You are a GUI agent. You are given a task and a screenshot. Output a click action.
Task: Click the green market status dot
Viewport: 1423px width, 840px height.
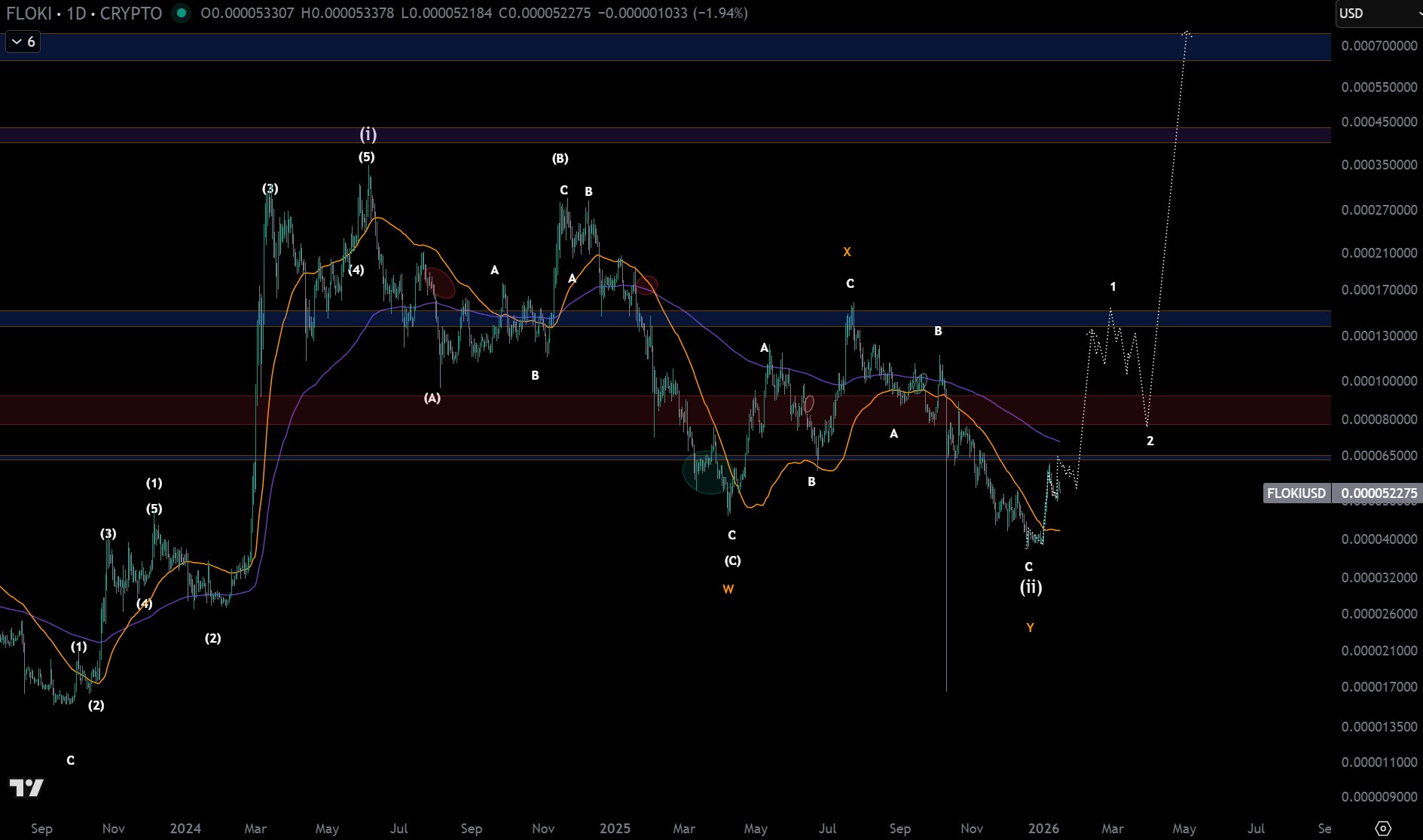[x=181, y=13]
